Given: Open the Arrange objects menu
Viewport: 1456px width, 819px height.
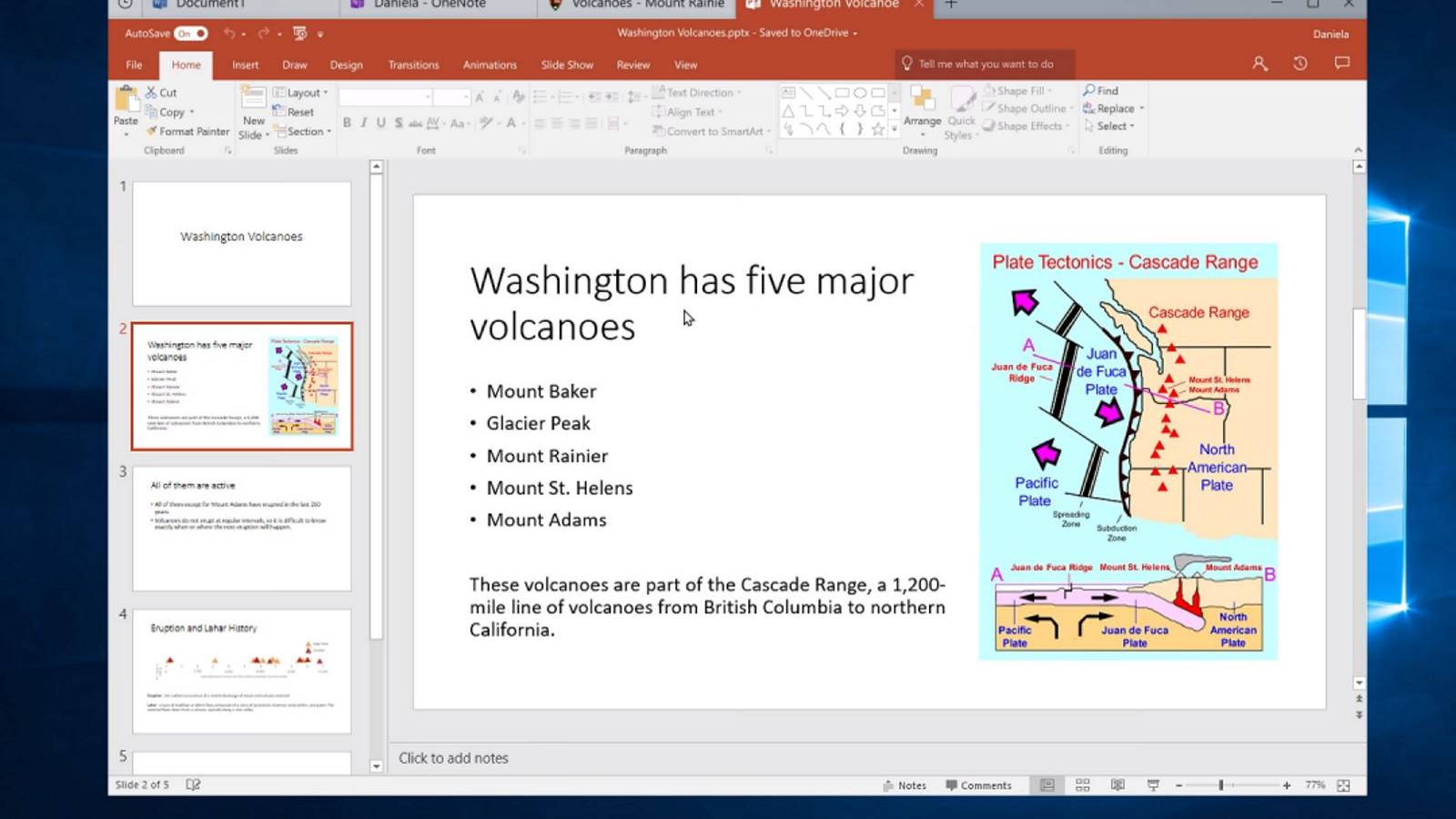Looking at the screenshot, I should [922, 111].
